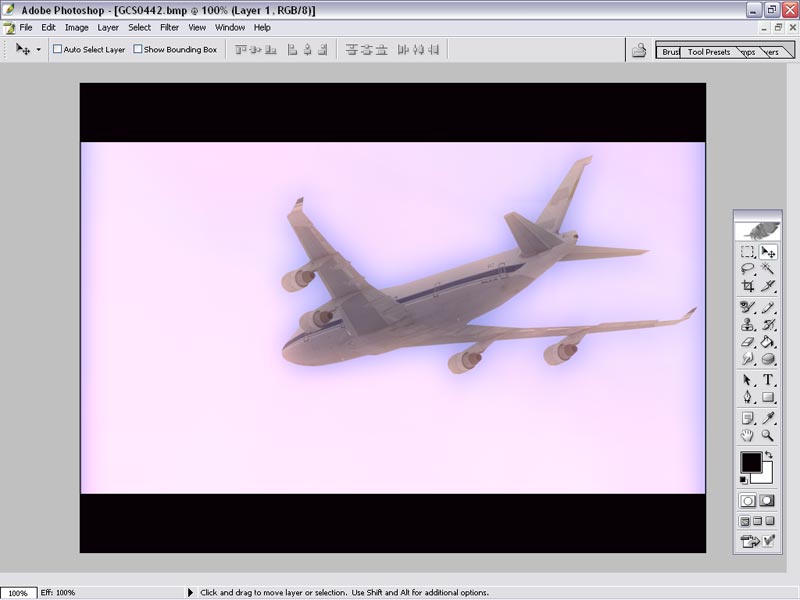This screenshot has height=600, width=800.
Task: Select the Rectangular Marquee tool
Action: tap(747, 253)
